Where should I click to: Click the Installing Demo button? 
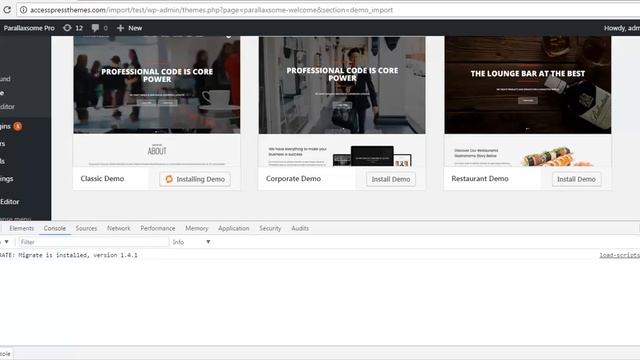pos(195,179)
